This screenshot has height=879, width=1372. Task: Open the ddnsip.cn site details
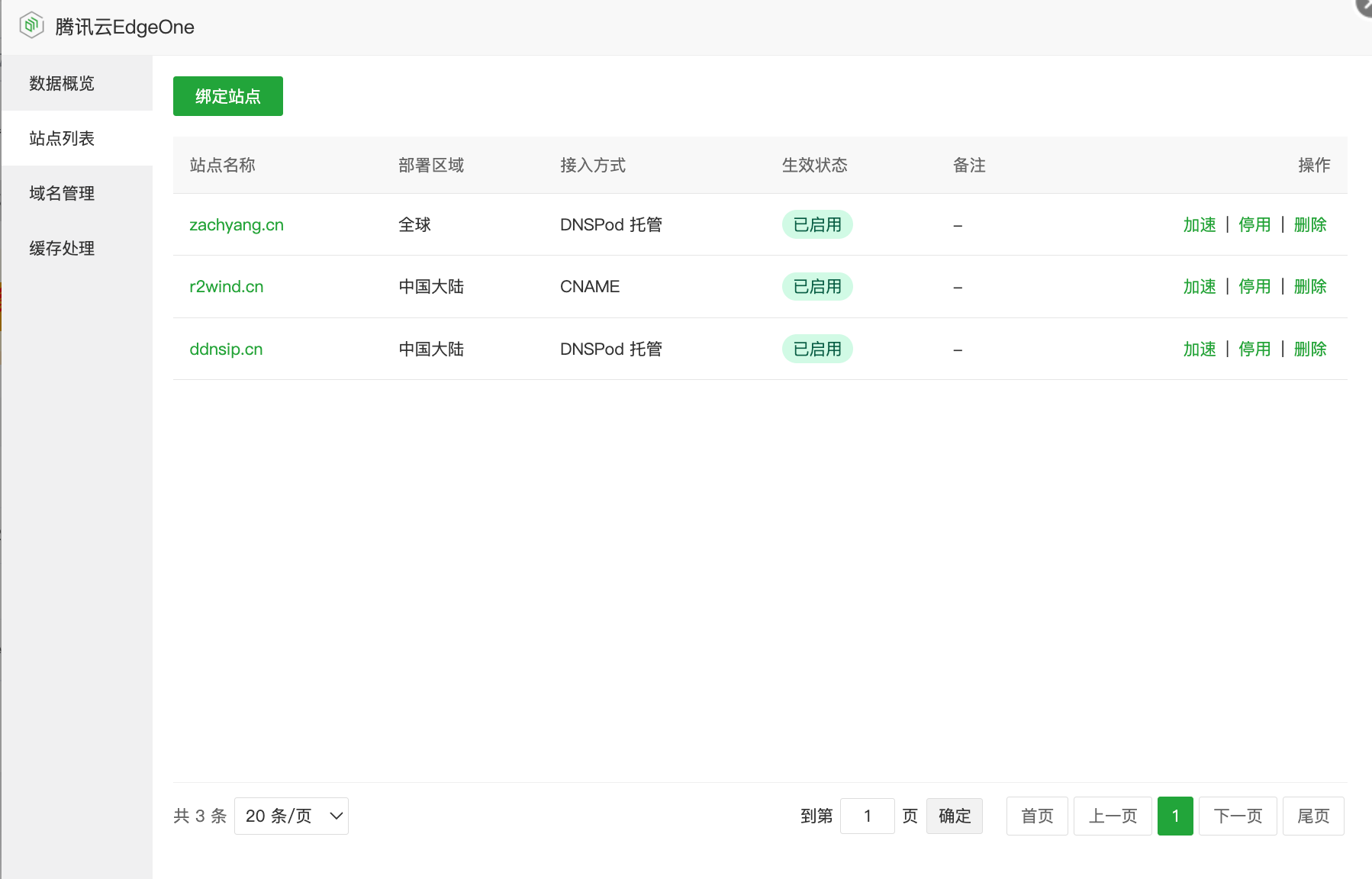pyautogui.click(x=225, y=349)
